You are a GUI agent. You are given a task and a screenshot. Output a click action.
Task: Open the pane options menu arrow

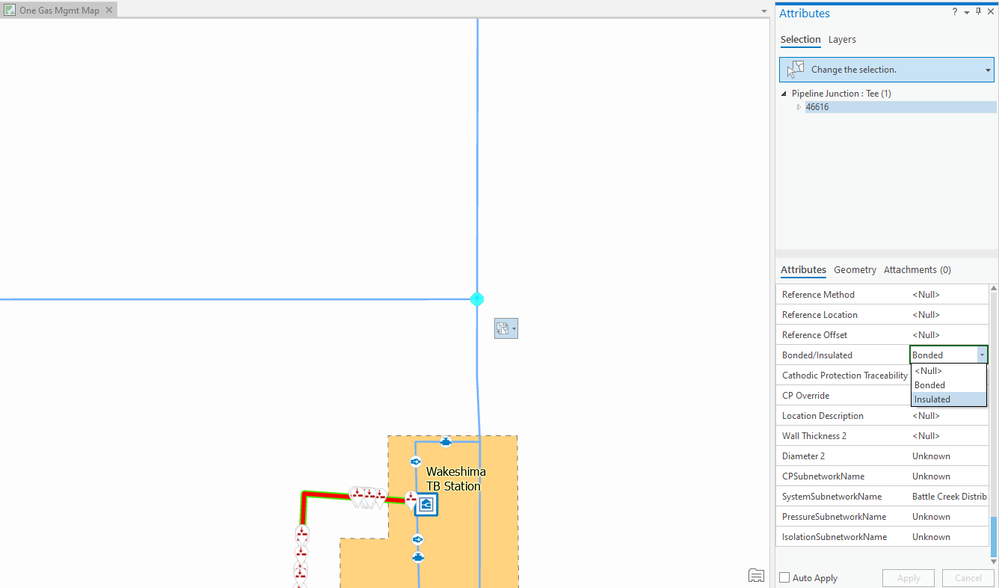[x=967, y=13]
